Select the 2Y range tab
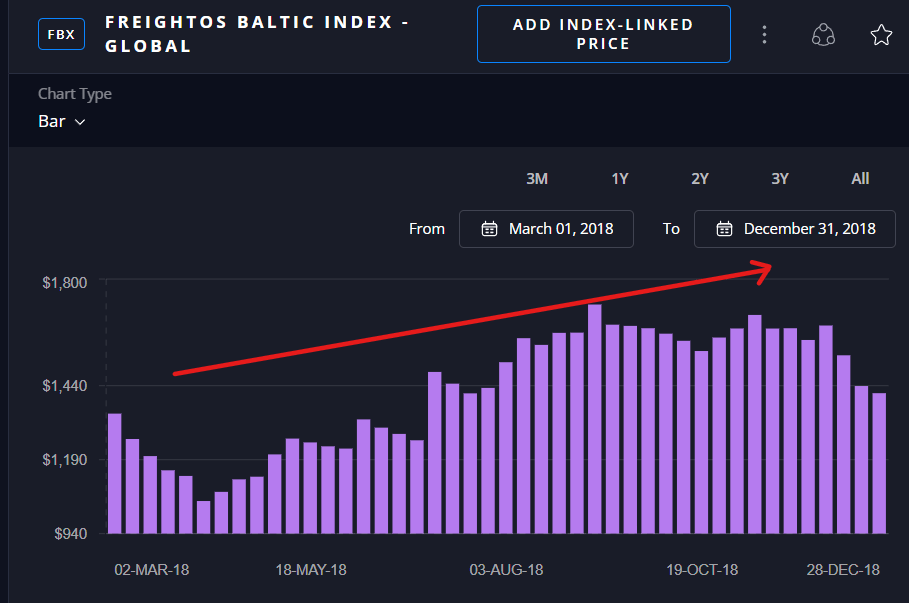The width and height of the screenshot is (909, 603). tap(699, 178)
